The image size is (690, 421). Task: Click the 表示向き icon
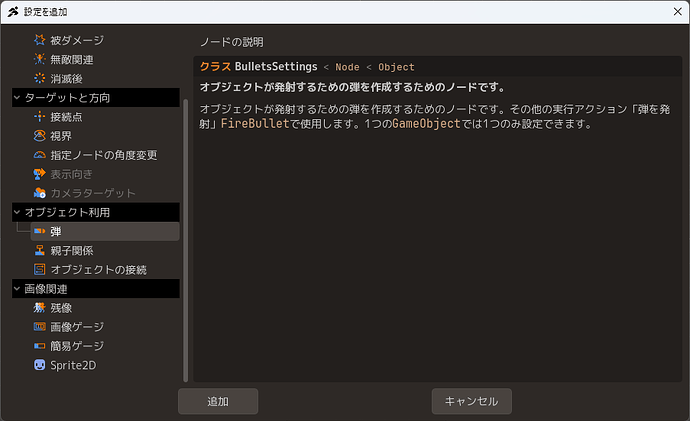click(40, 174)
